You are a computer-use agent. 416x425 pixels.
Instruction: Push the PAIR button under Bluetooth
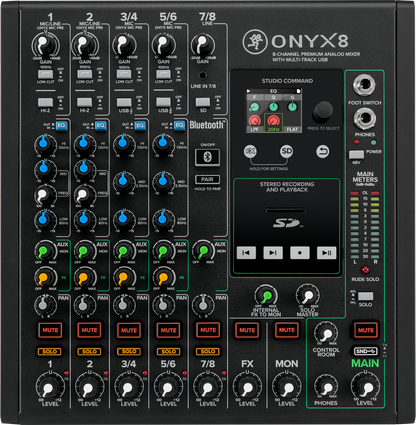[207, 179]
